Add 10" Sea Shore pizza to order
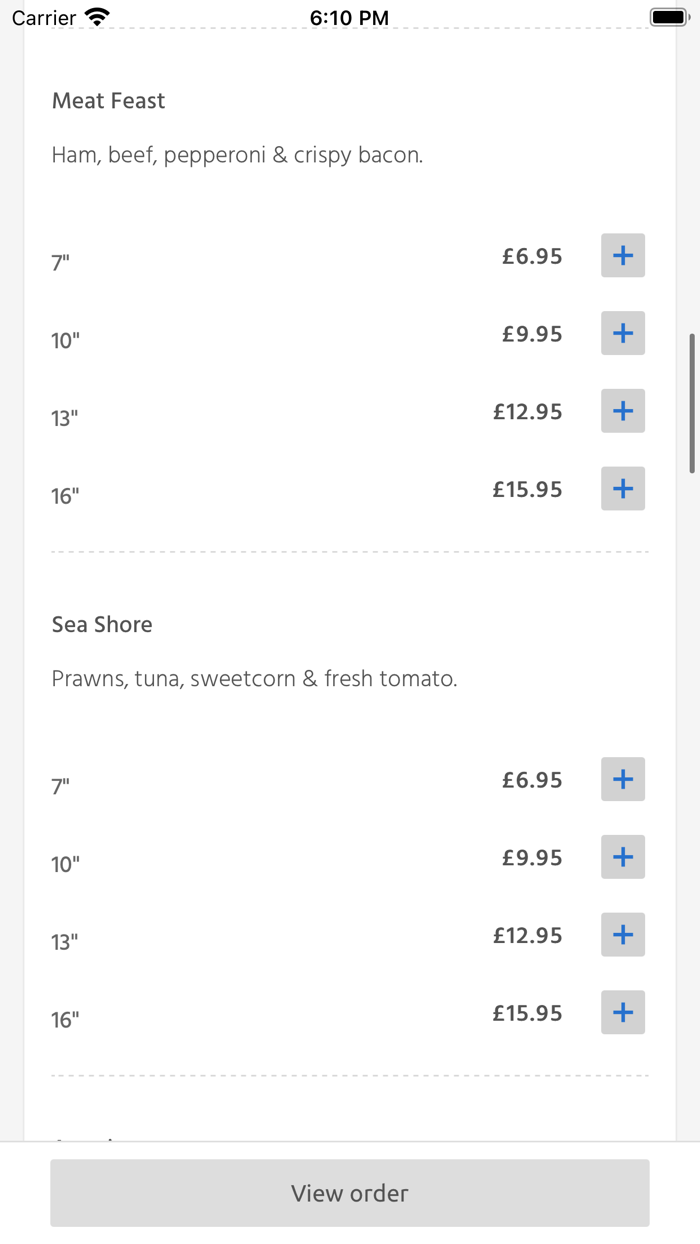The height and width of the screenshot is (1244, 700). pos(622,857)
